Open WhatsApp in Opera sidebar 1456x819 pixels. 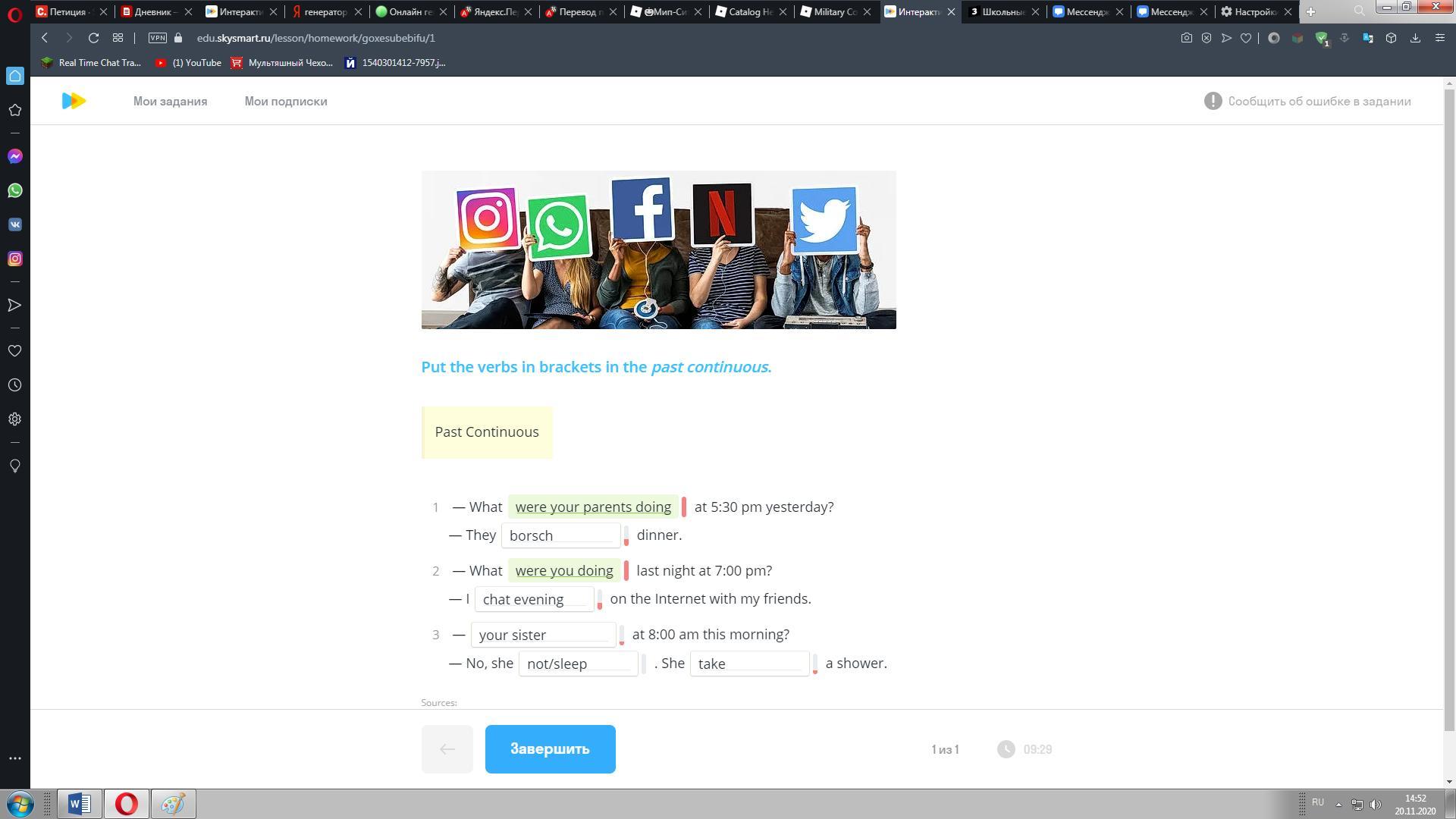click(x=14, y=190)
